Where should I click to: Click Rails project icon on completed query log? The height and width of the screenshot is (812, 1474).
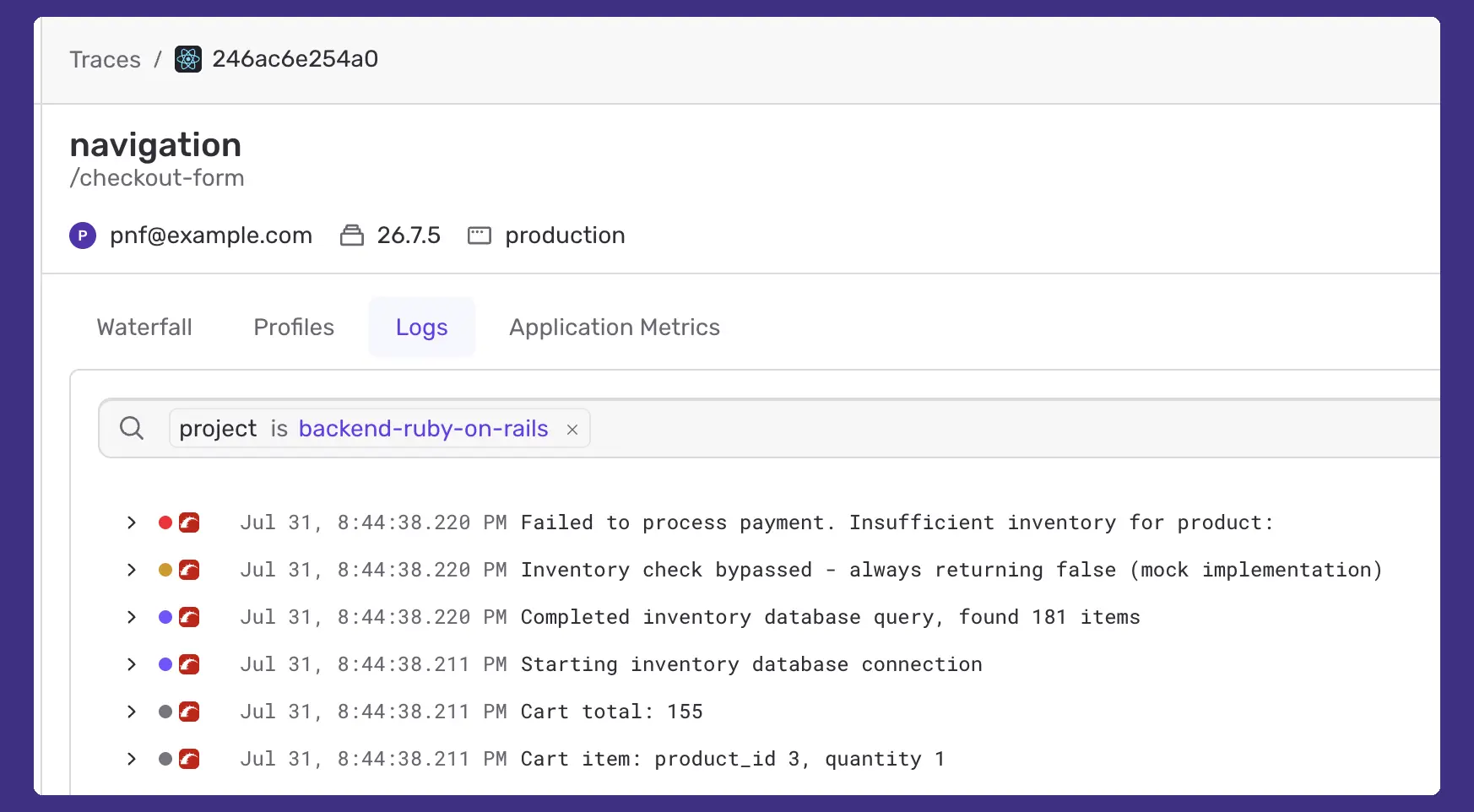[189, 617]
